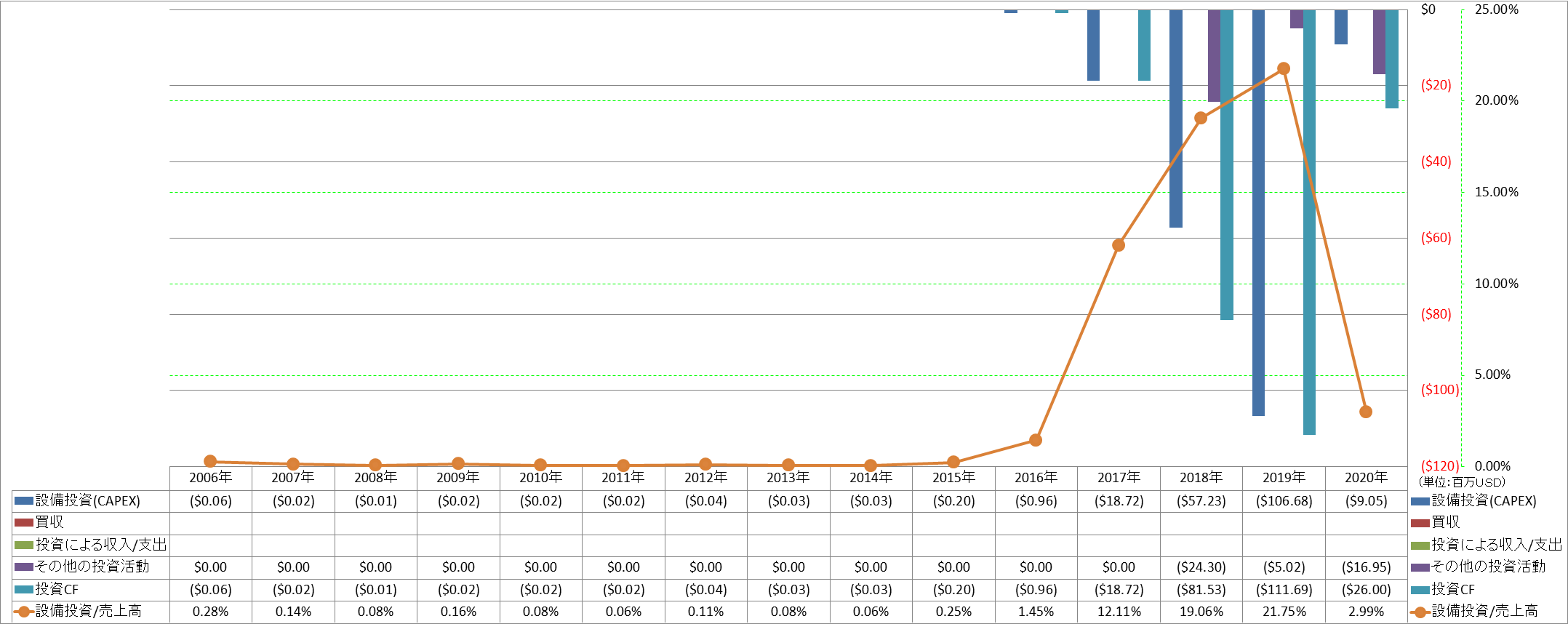Click the ($81.53) 投資CF cell
1568x624 pixels.
point(1201,590)
